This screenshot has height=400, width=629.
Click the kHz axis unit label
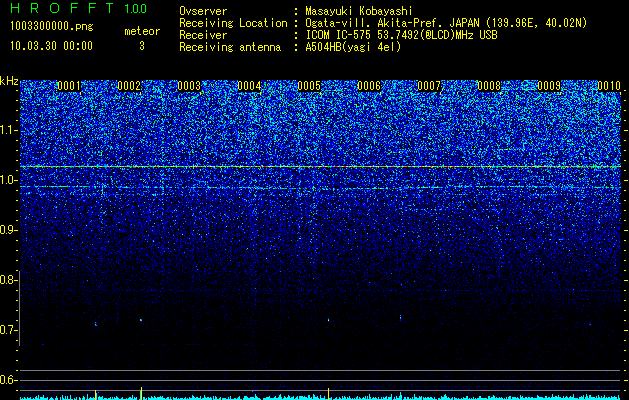coord(9,82)
